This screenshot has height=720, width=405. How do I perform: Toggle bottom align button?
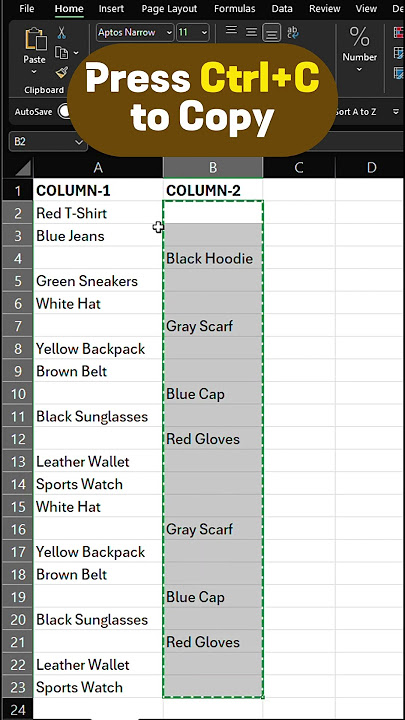coord(271,33)
